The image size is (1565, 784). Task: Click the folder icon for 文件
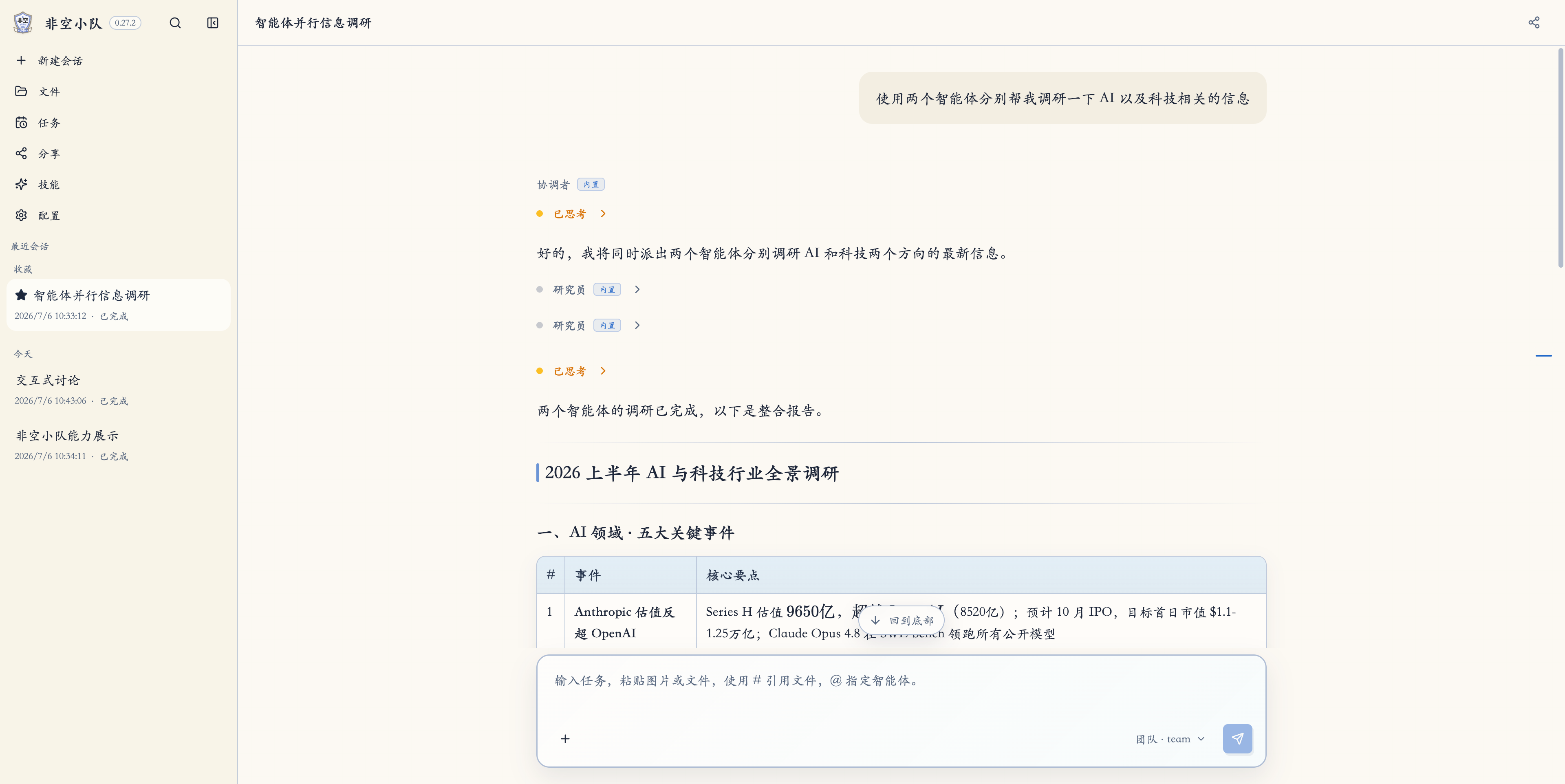[21, 91]
